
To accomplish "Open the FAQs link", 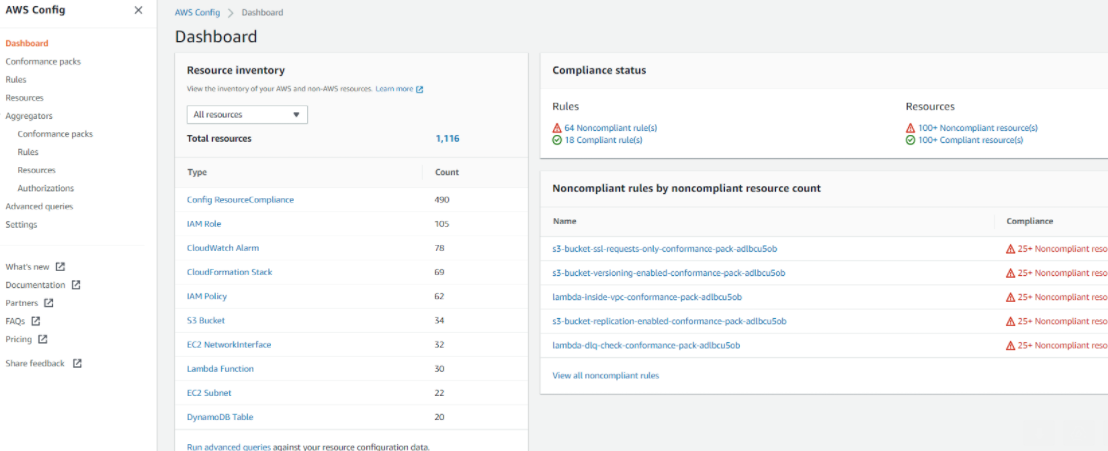I will click(15, 321).
